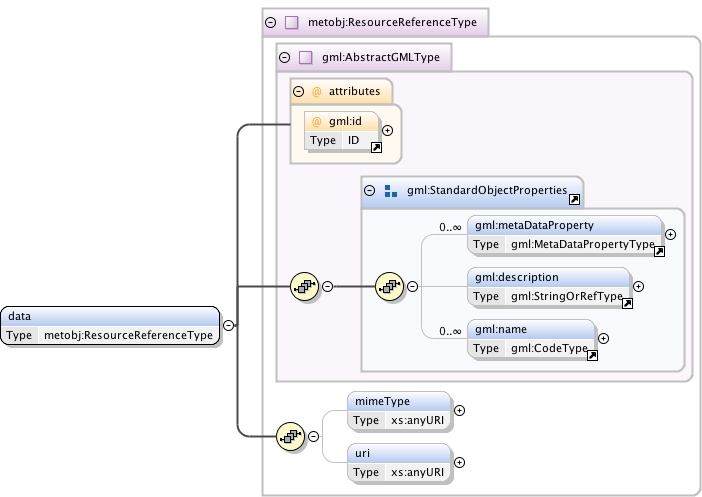Select the gml:description element title
Screen dimensions: 702x497
pyautogui.click(x=517, y=278)
